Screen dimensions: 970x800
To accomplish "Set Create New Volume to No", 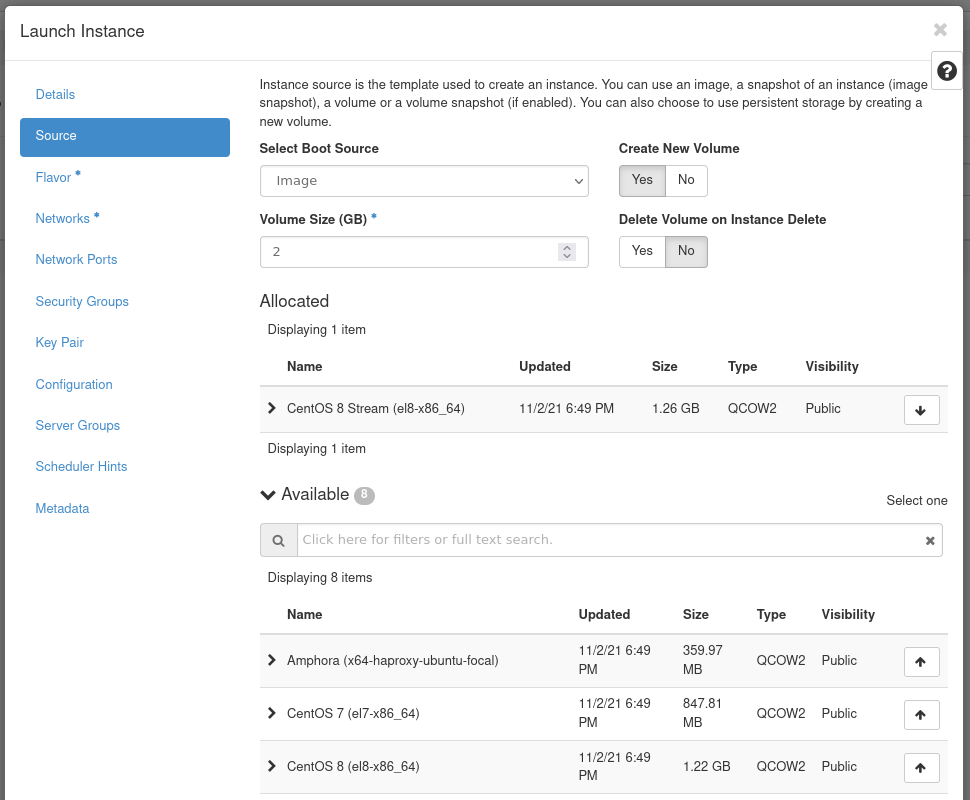I will pyautogui.click(x=686, y=180).
